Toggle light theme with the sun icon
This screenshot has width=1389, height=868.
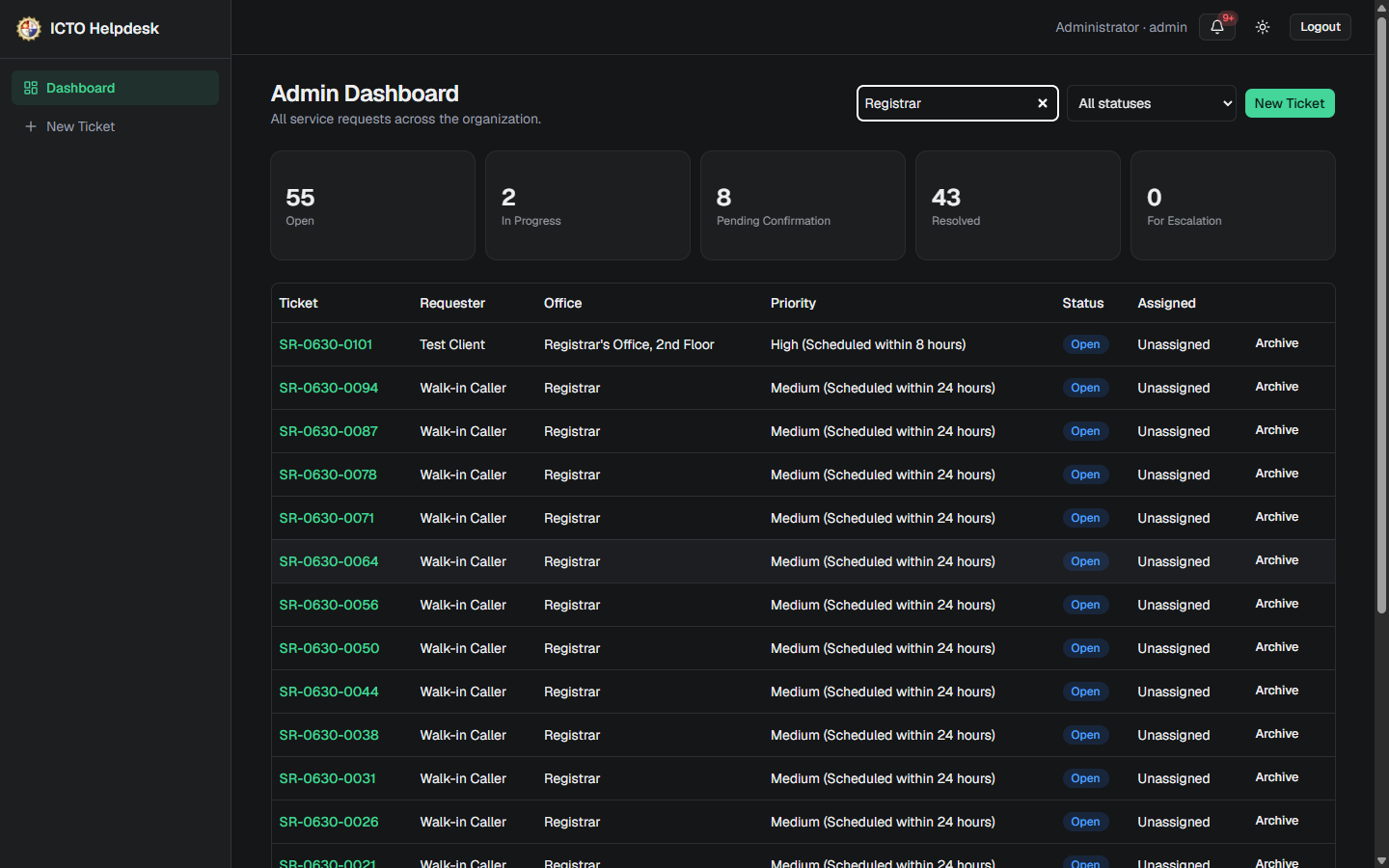click(x=1263, y=27)
